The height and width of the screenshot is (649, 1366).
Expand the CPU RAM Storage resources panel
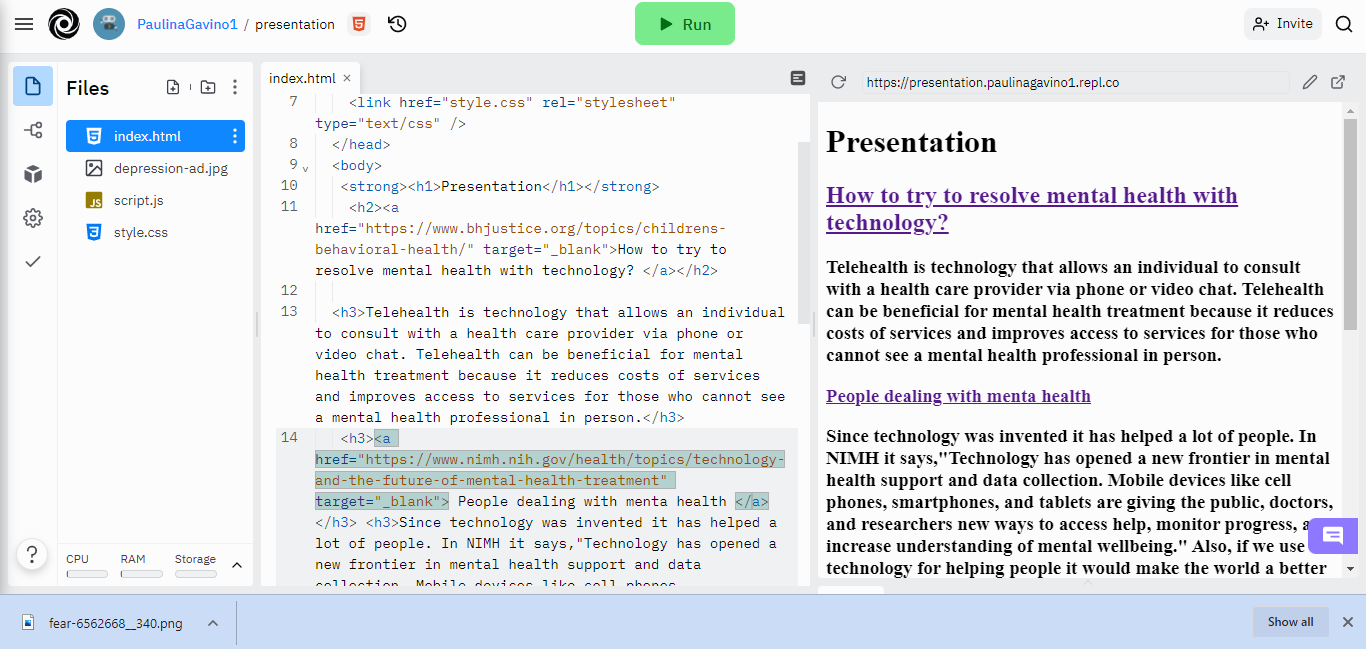click(237, 565)
